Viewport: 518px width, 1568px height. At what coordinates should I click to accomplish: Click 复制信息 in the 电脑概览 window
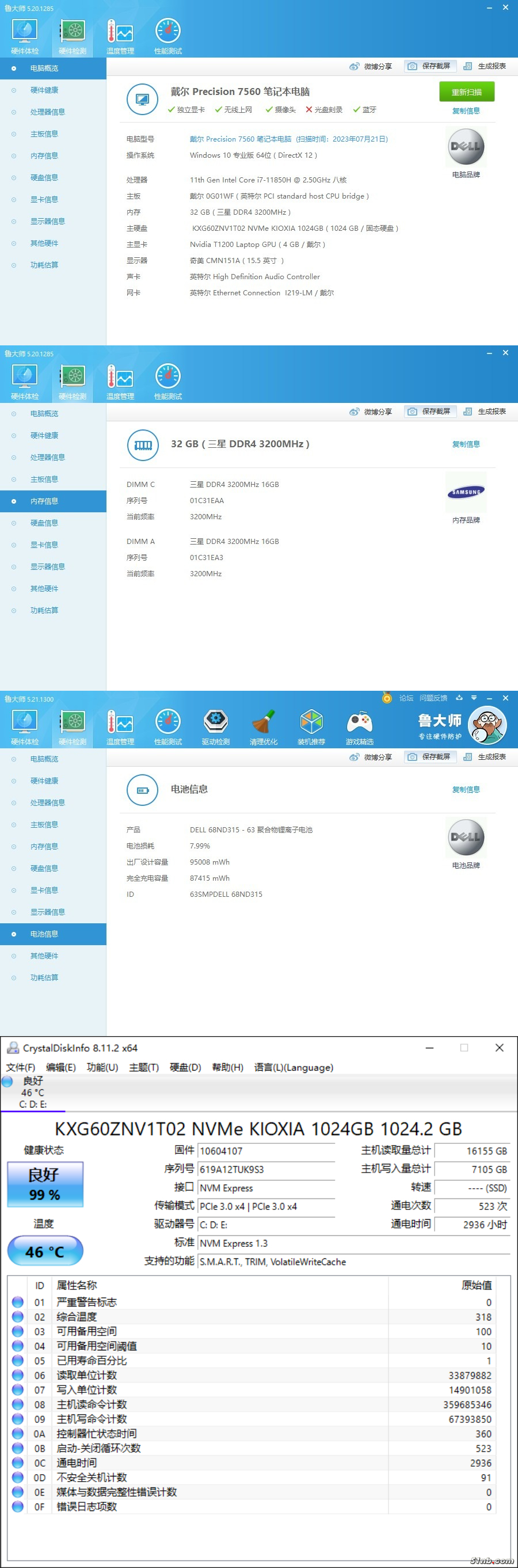[x=466, y=111]
